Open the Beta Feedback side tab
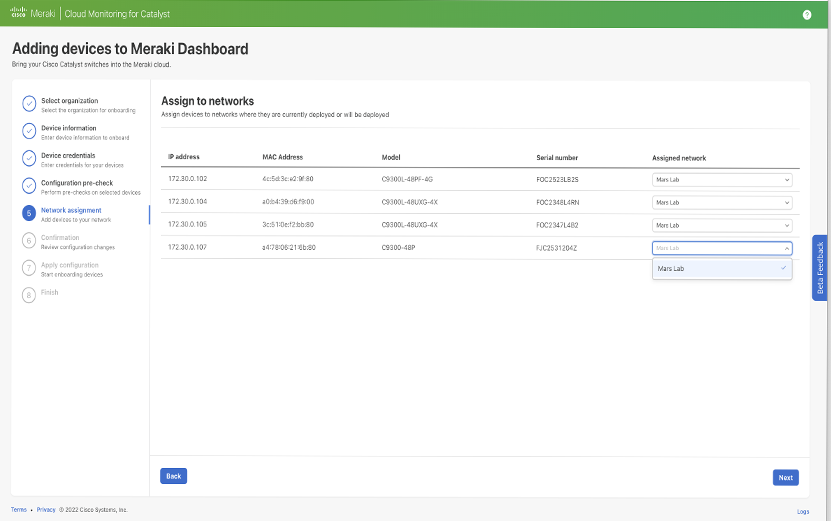Image resolution: width=831 pixels, height=521 pixels. [x=819, y=268]
